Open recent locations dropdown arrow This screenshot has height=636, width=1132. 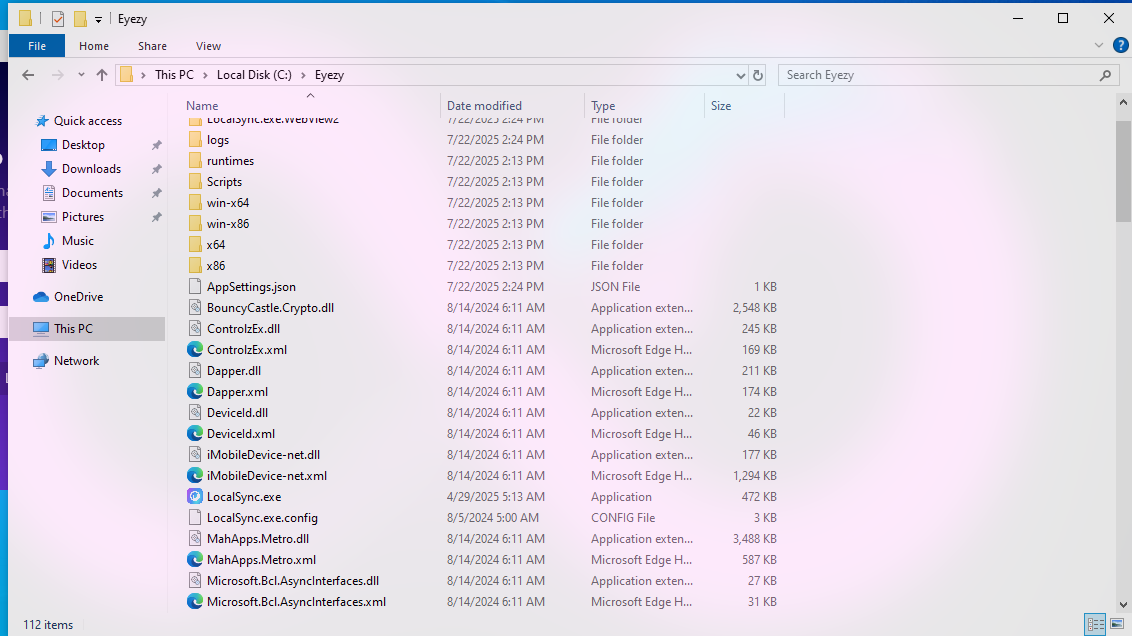point(81,74)
